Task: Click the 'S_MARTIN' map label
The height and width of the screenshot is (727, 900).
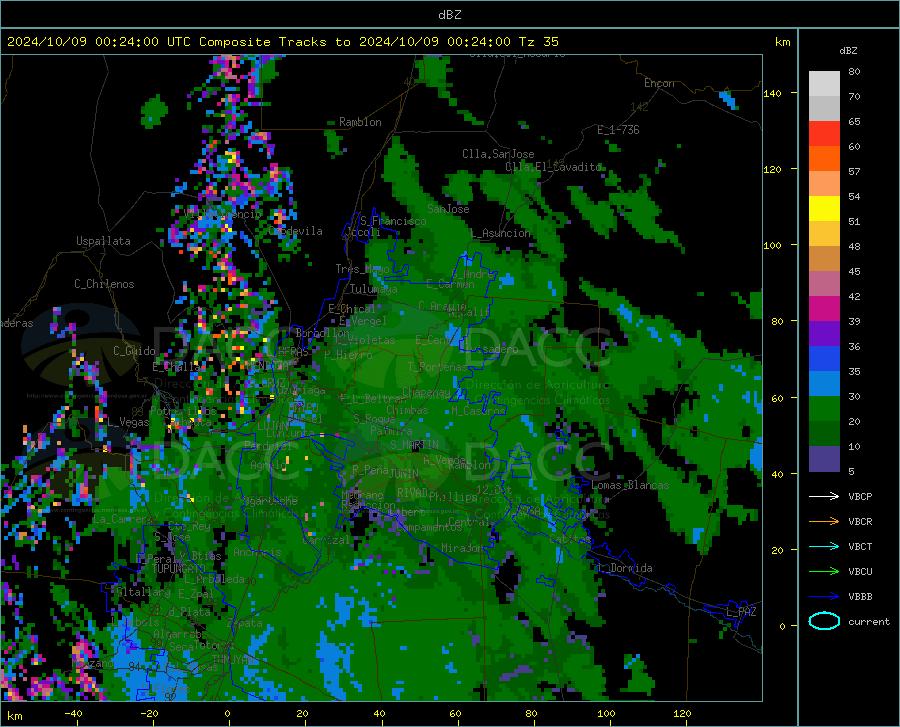Action: 414,445
